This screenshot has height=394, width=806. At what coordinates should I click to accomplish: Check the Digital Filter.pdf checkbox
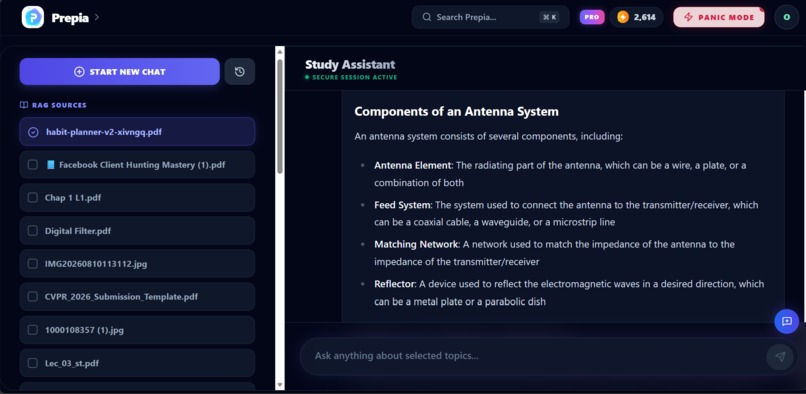(33, 231)
